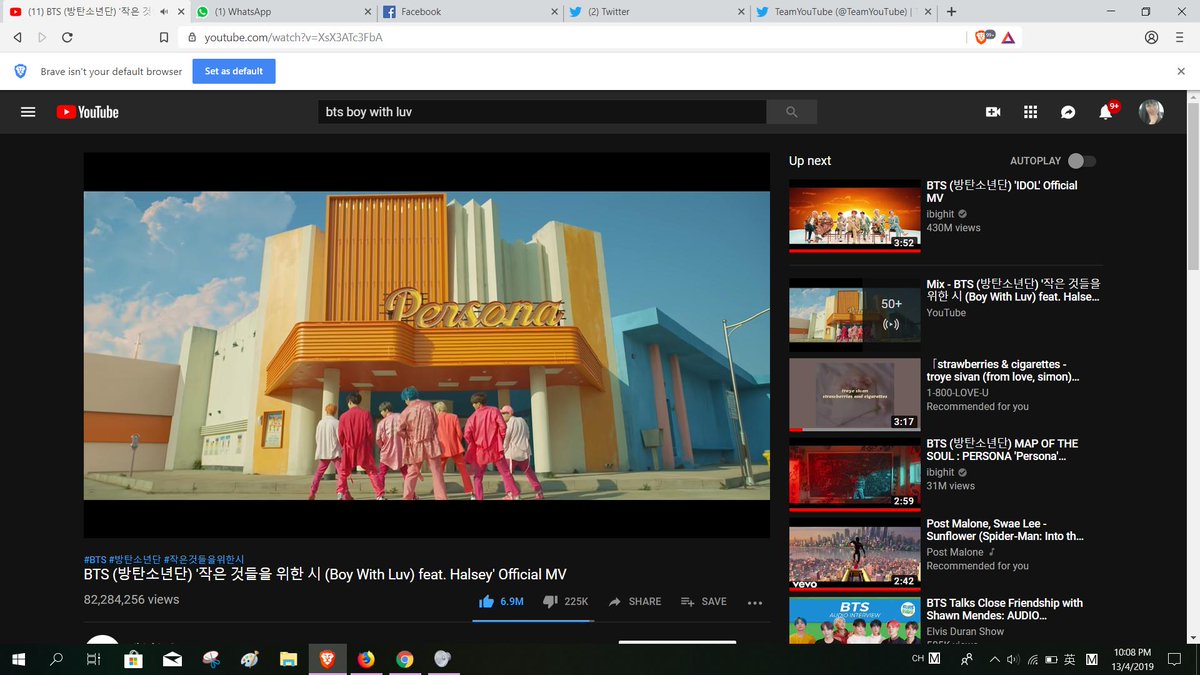Viewport: 1200px width, 675px height.
Task: Open the messages share bubble icon
Action: 1068,112
